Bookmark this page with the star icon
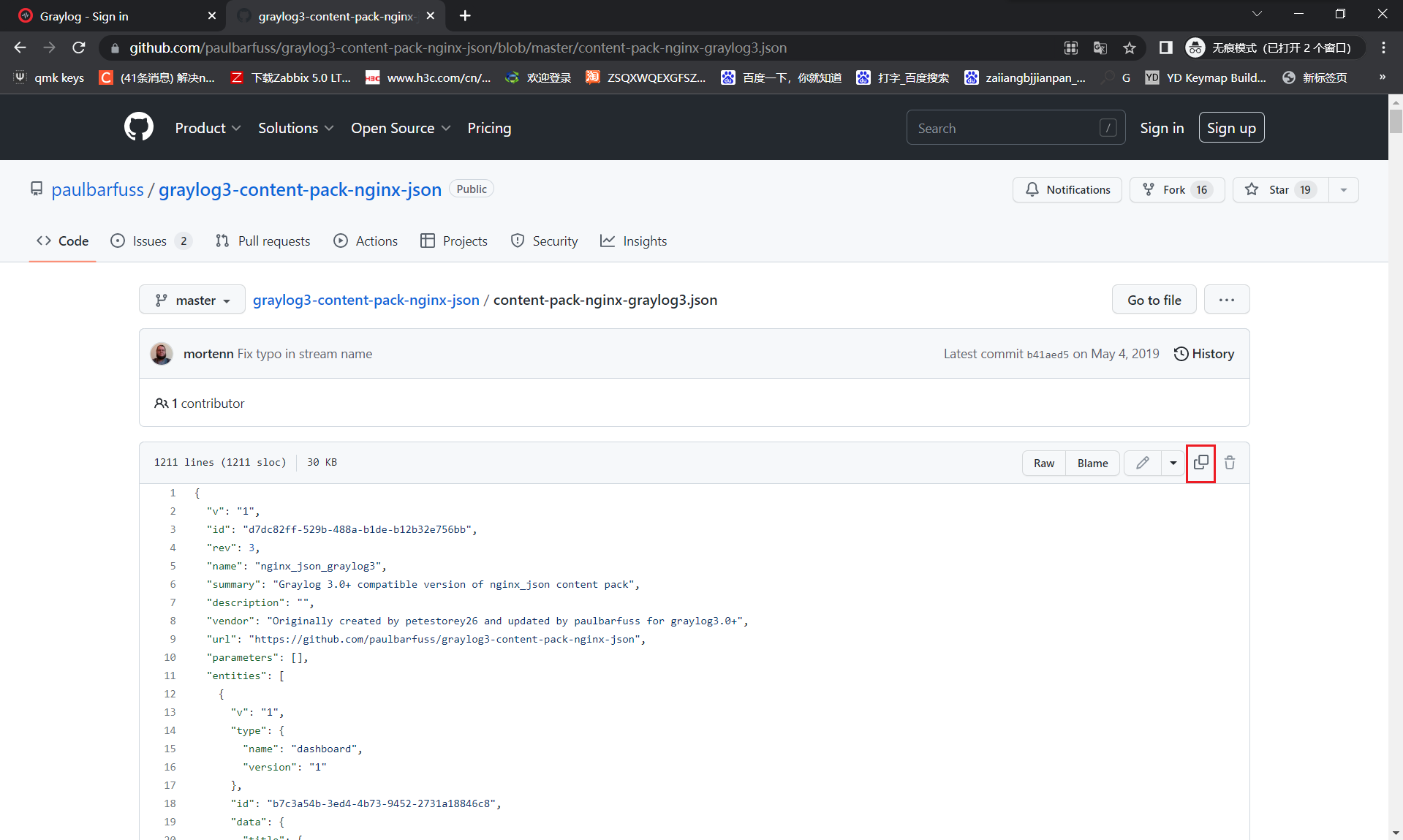The width and height of the screenshot is (1403, 840). point(1129,48)
